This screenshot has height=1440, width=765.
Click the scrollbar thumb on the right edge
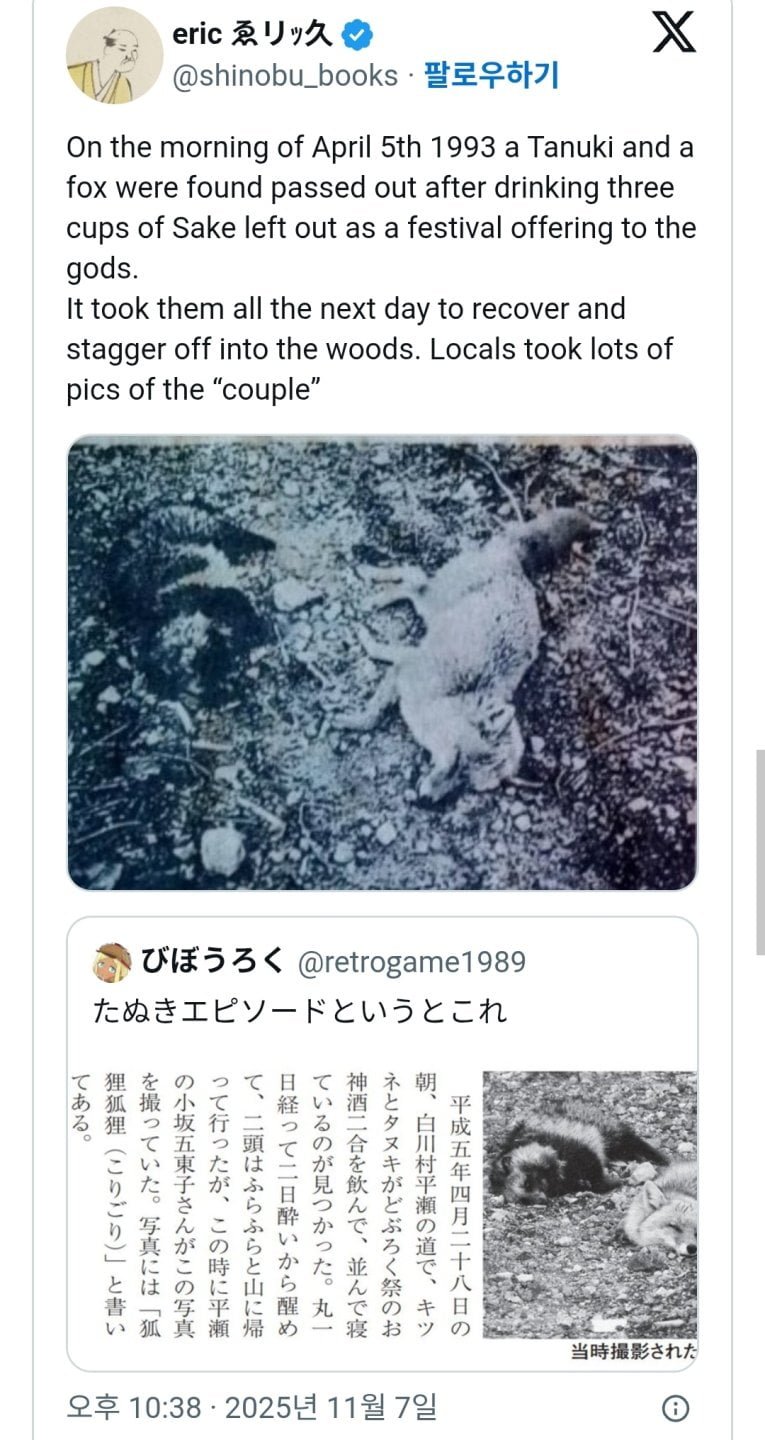click(760, 850)
